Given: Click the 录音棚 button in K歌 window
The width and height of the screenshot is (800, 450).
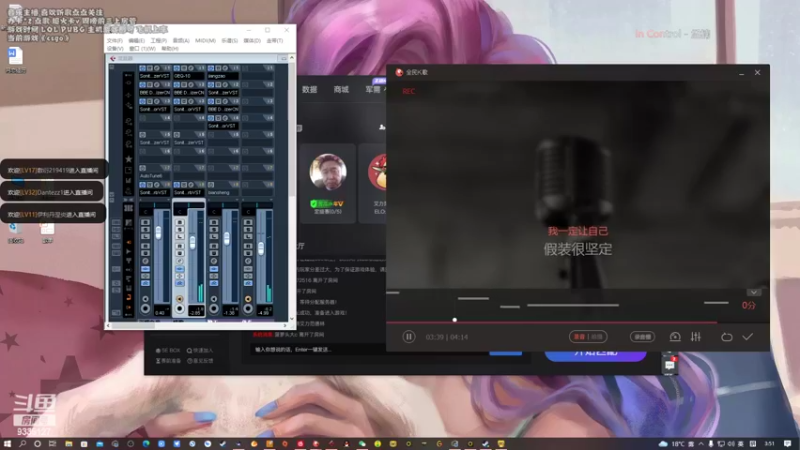Looking at the screenshot, I should tap(642, 337).
